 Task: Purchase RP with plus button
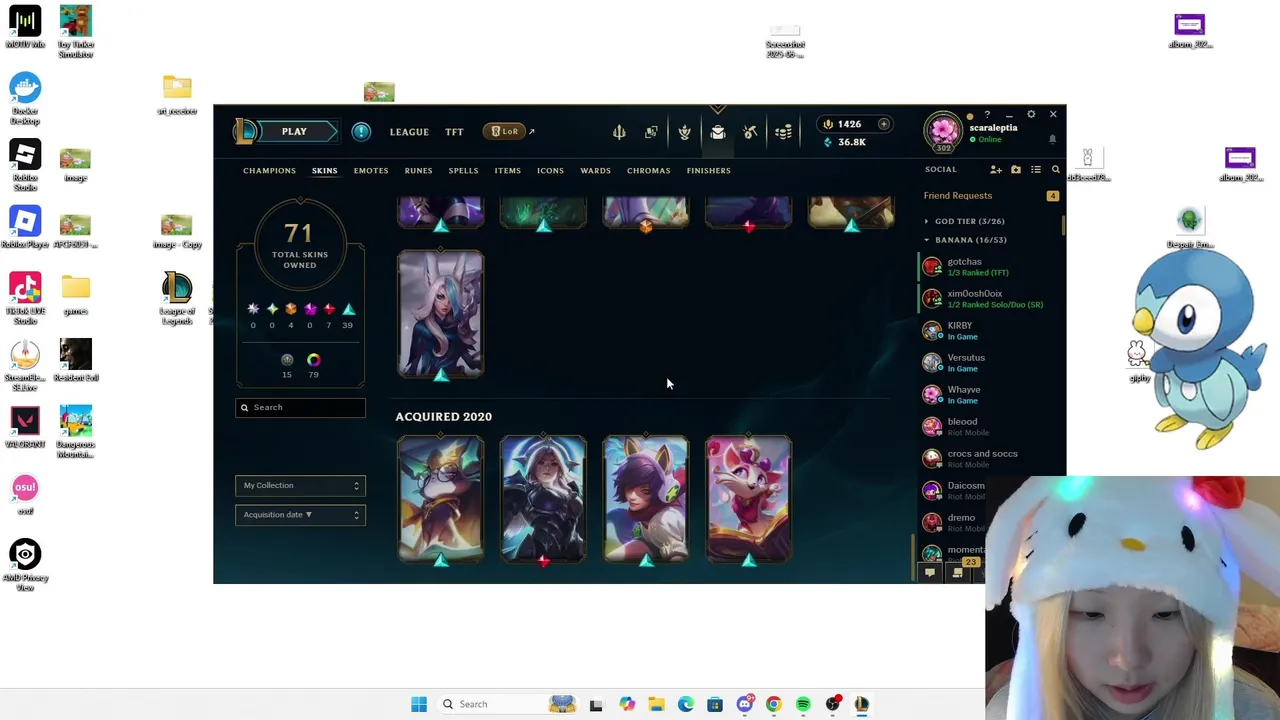(x=884, y=124)
